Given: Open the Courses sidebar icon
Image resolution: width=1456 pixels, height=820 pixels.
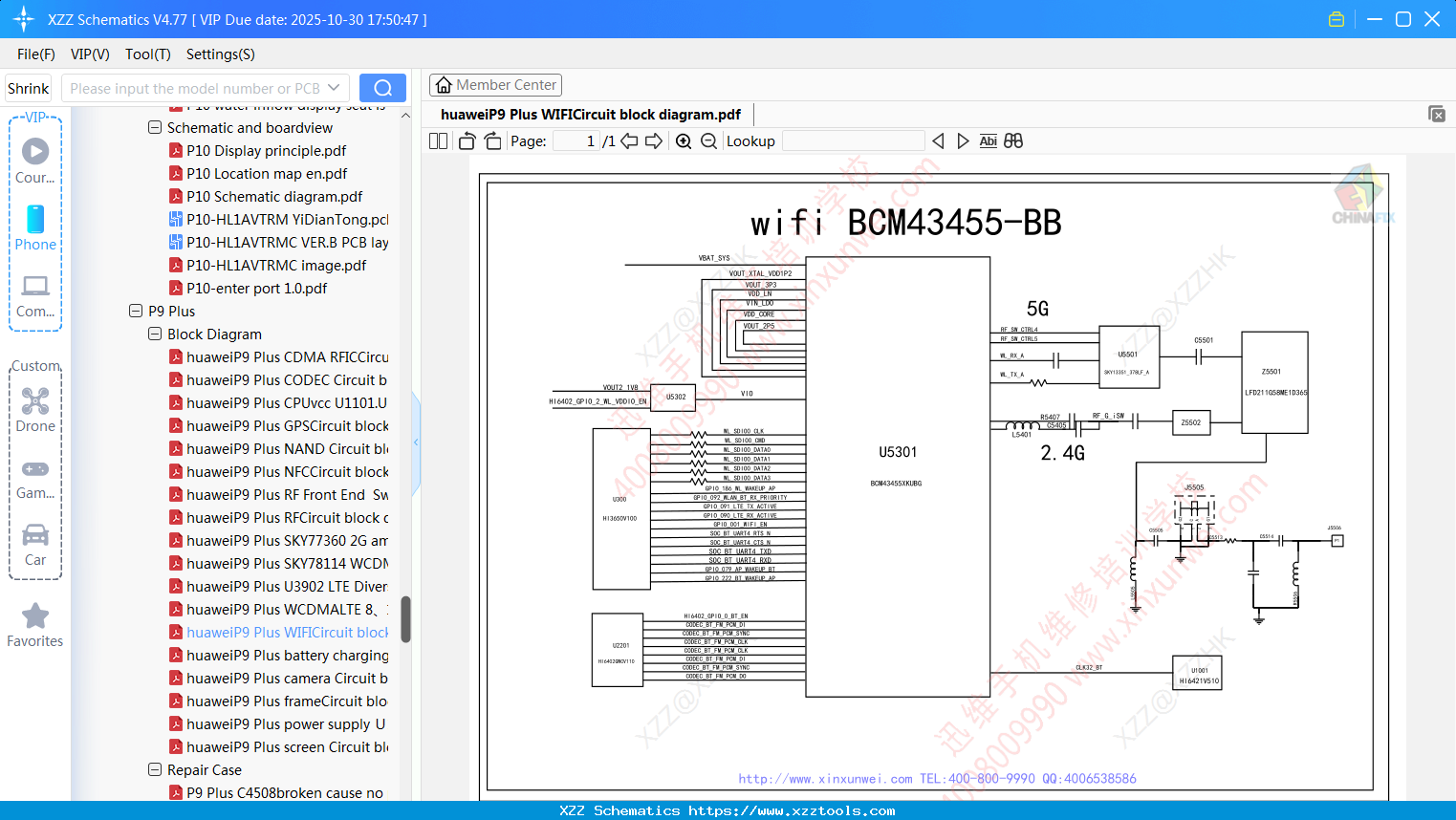Looking at the screenshot, I should click(x=35, y=161).
